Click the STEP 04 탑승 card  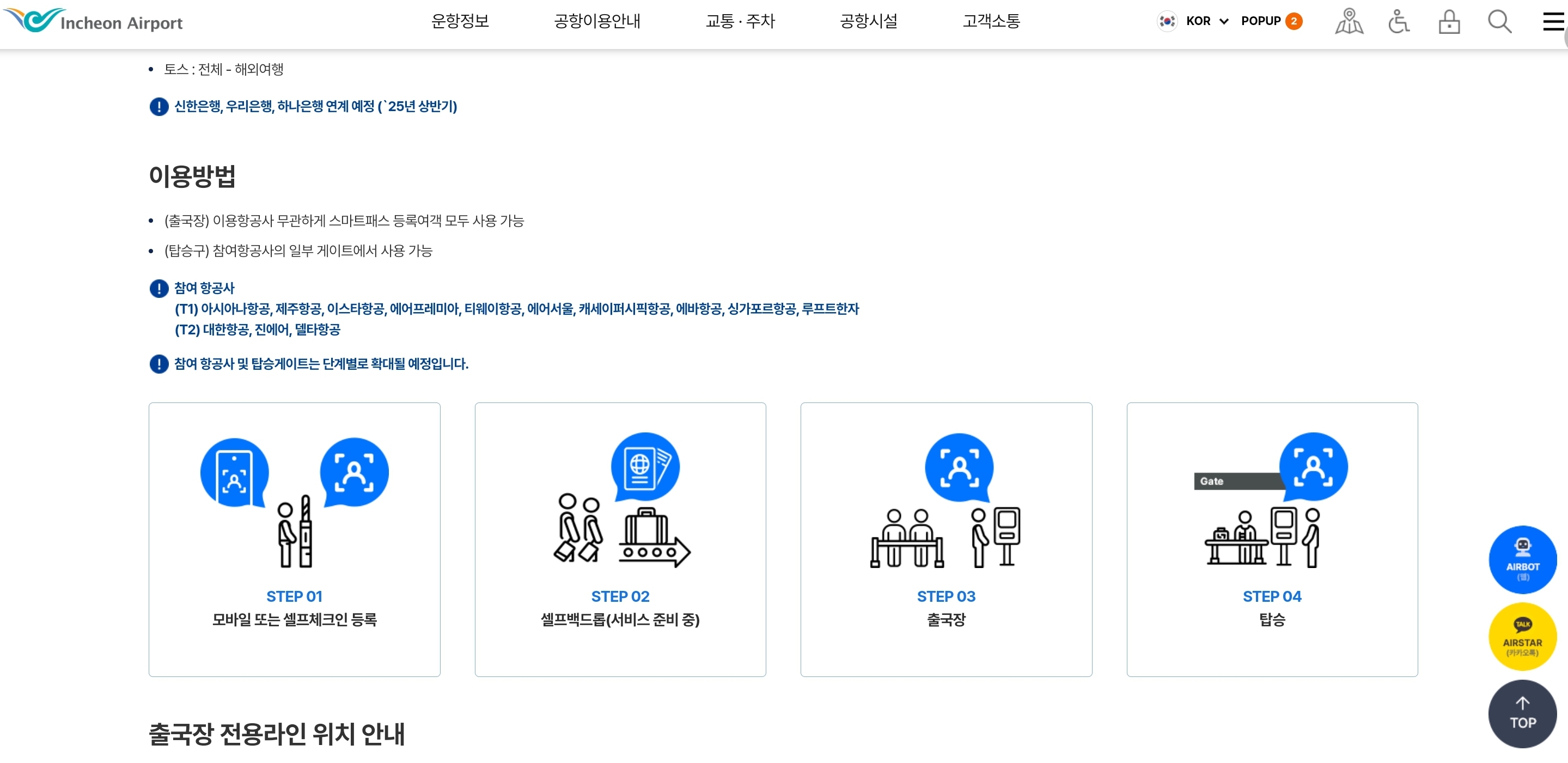[x=1272, y=539]
